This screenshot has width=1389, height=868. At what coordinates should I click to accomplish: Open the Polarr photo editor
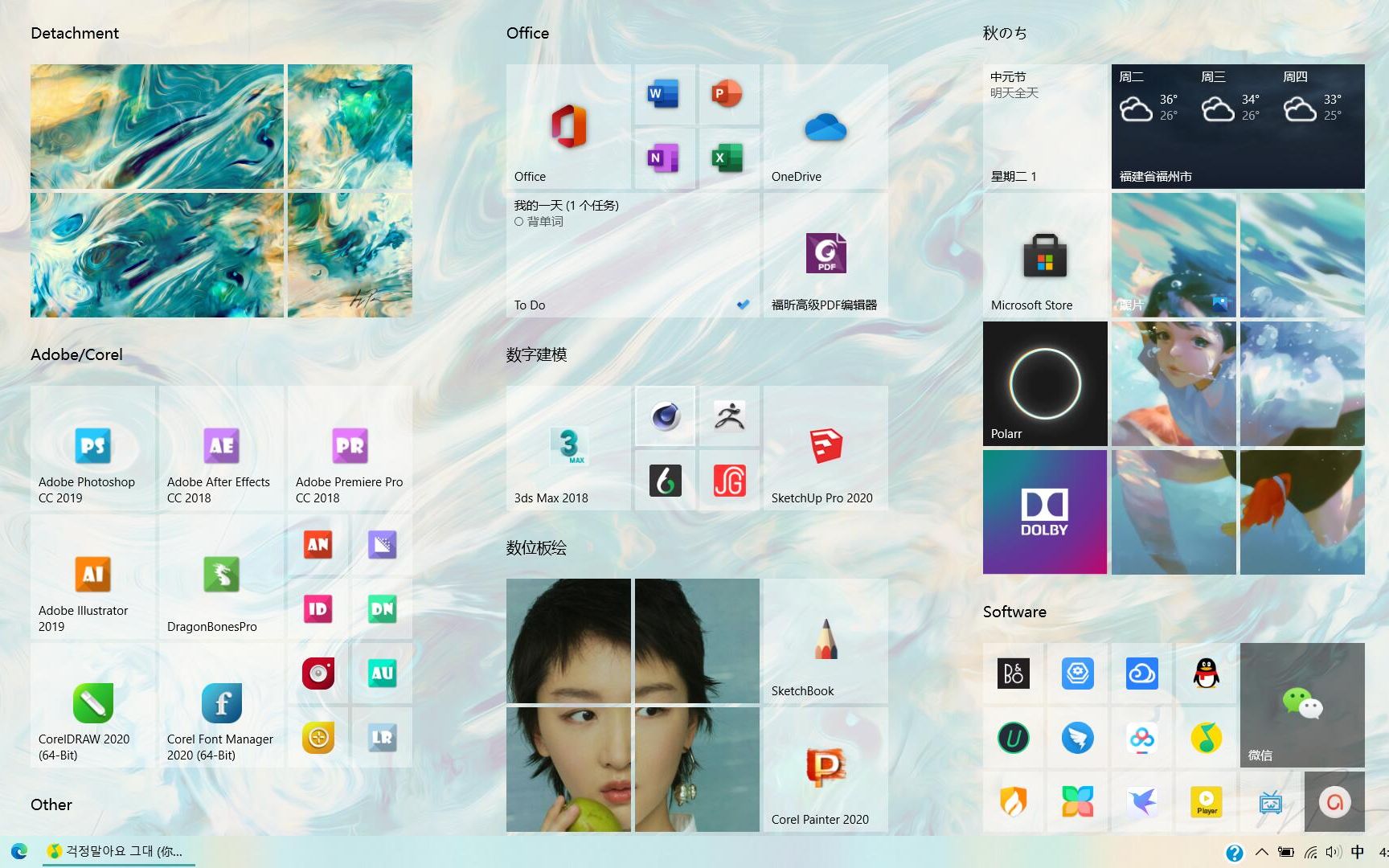coord(1044,383)
